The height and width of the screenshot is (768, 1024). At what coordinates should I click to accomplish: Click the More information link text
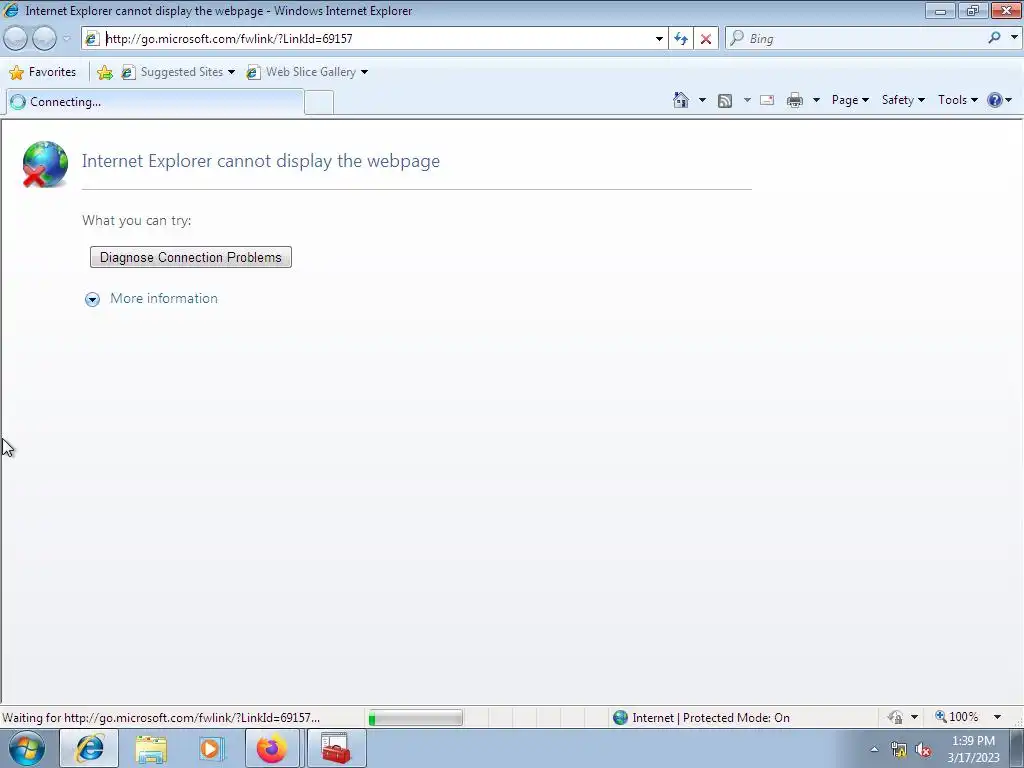[164, 298]
